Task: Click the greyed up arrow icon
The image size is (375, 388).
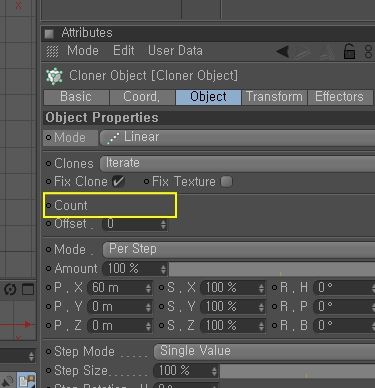Action: (x=327, y=52)
